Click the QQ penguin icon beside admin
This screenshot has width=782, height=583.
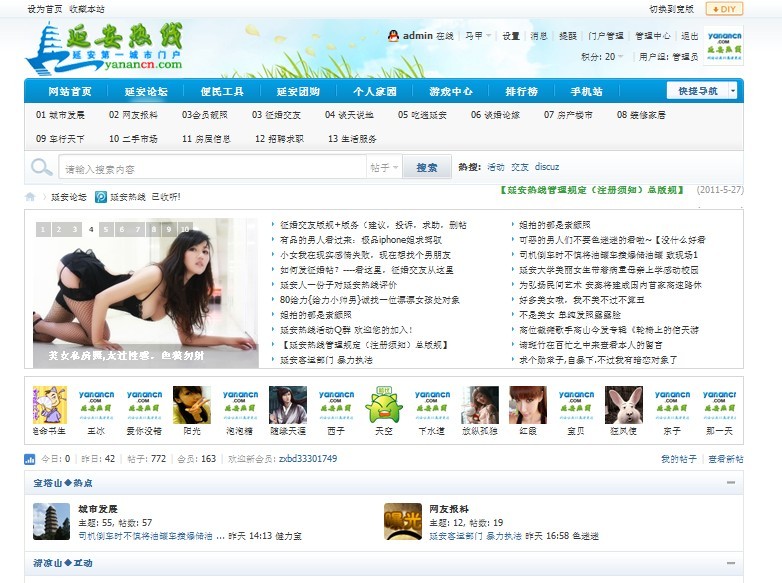393,36
